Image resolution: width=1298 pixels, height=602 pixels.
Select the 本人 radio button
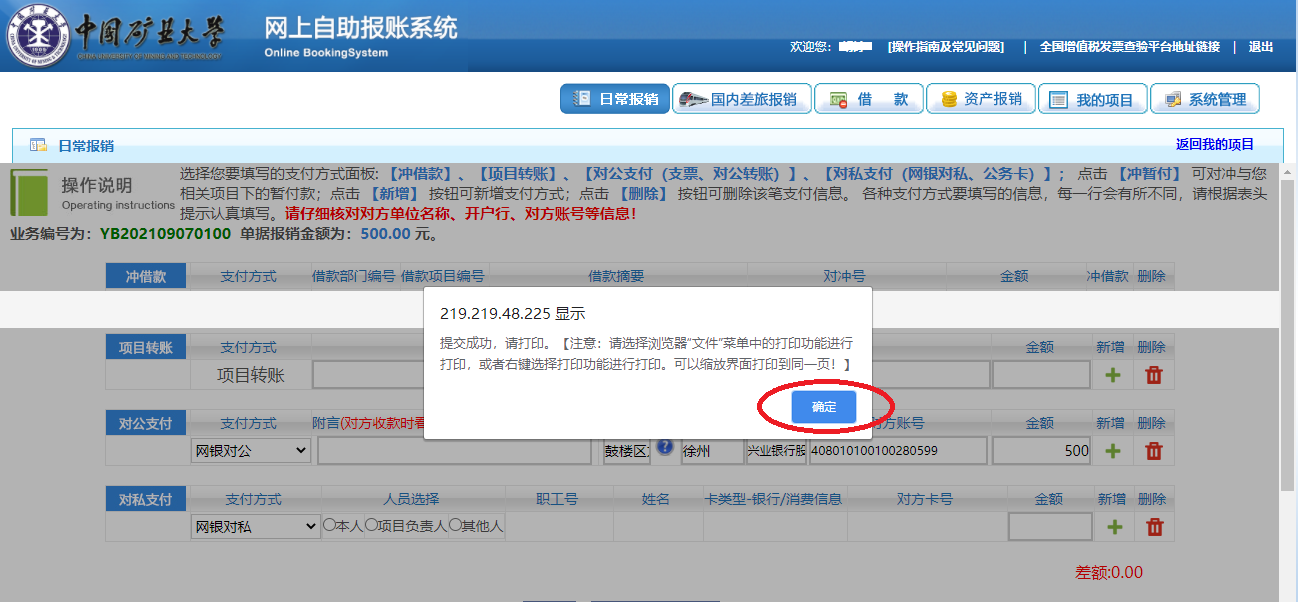point(330,525)
